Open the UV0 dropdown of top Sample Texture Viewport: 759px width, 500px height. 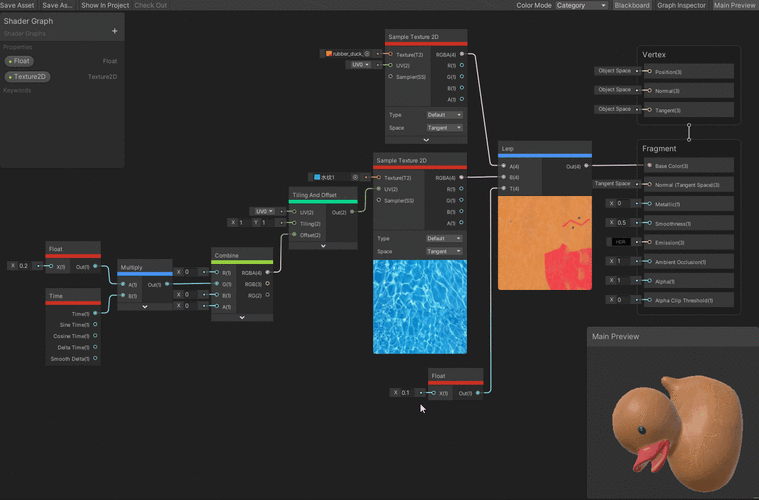(x=359, y=65)
